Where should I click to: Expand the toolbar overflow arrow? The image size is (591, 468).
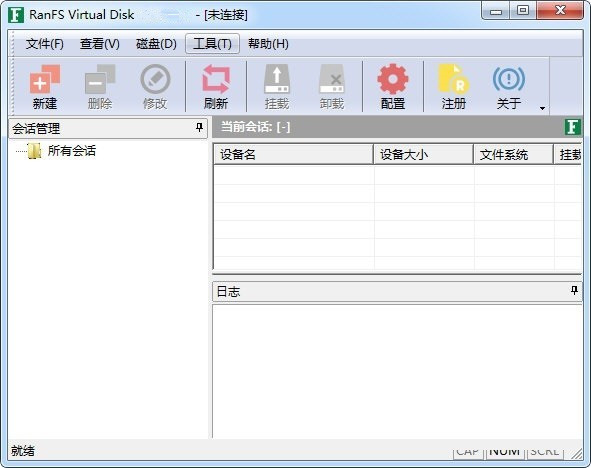tap(542, 108)
